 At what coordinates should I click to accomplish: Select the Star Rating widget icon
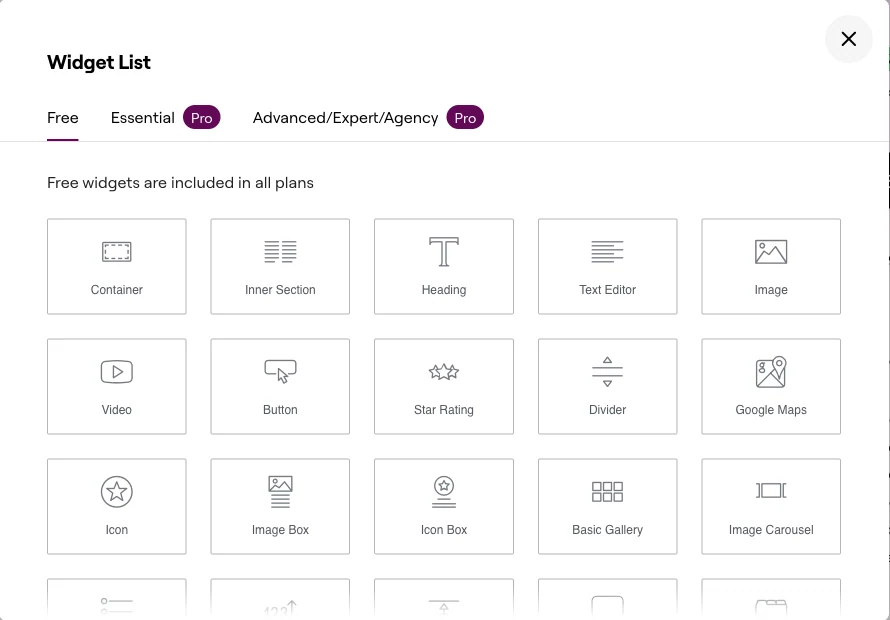coord(444,372)
